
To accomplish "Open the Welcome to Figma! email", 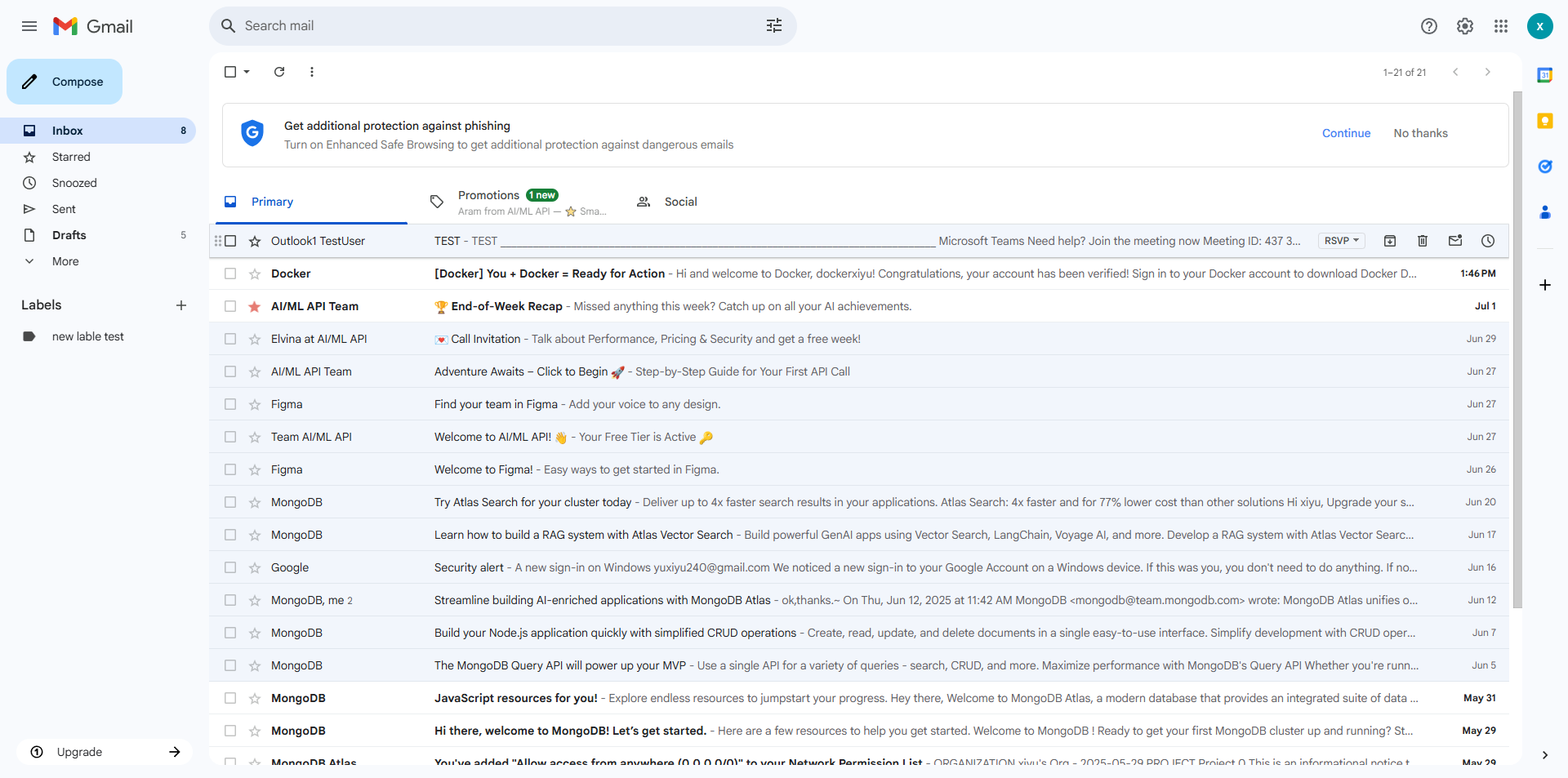I will [859, 469].
